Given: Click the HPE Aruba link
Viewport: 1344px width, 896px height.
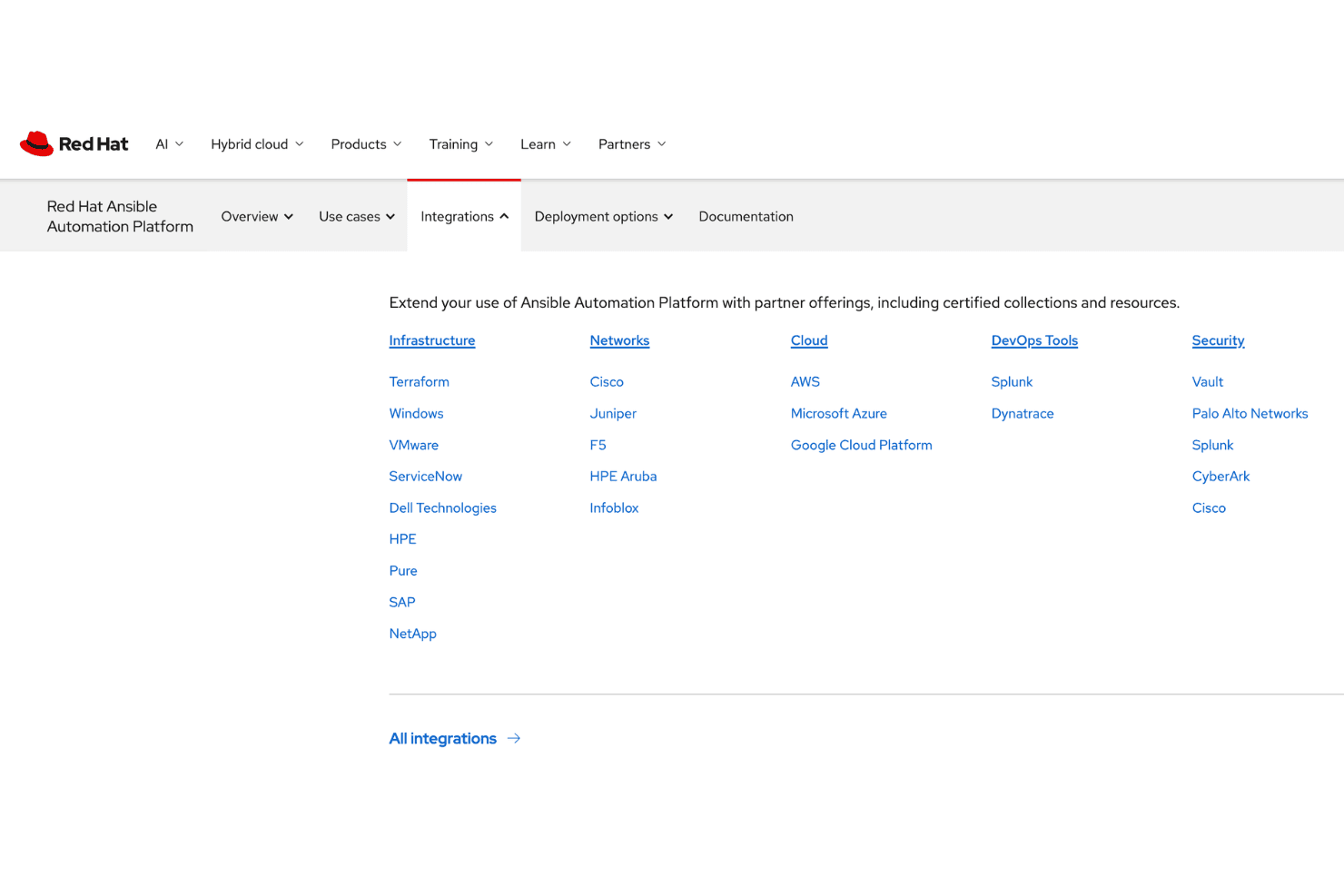Looking at the screenshot, I should (623, 477).
